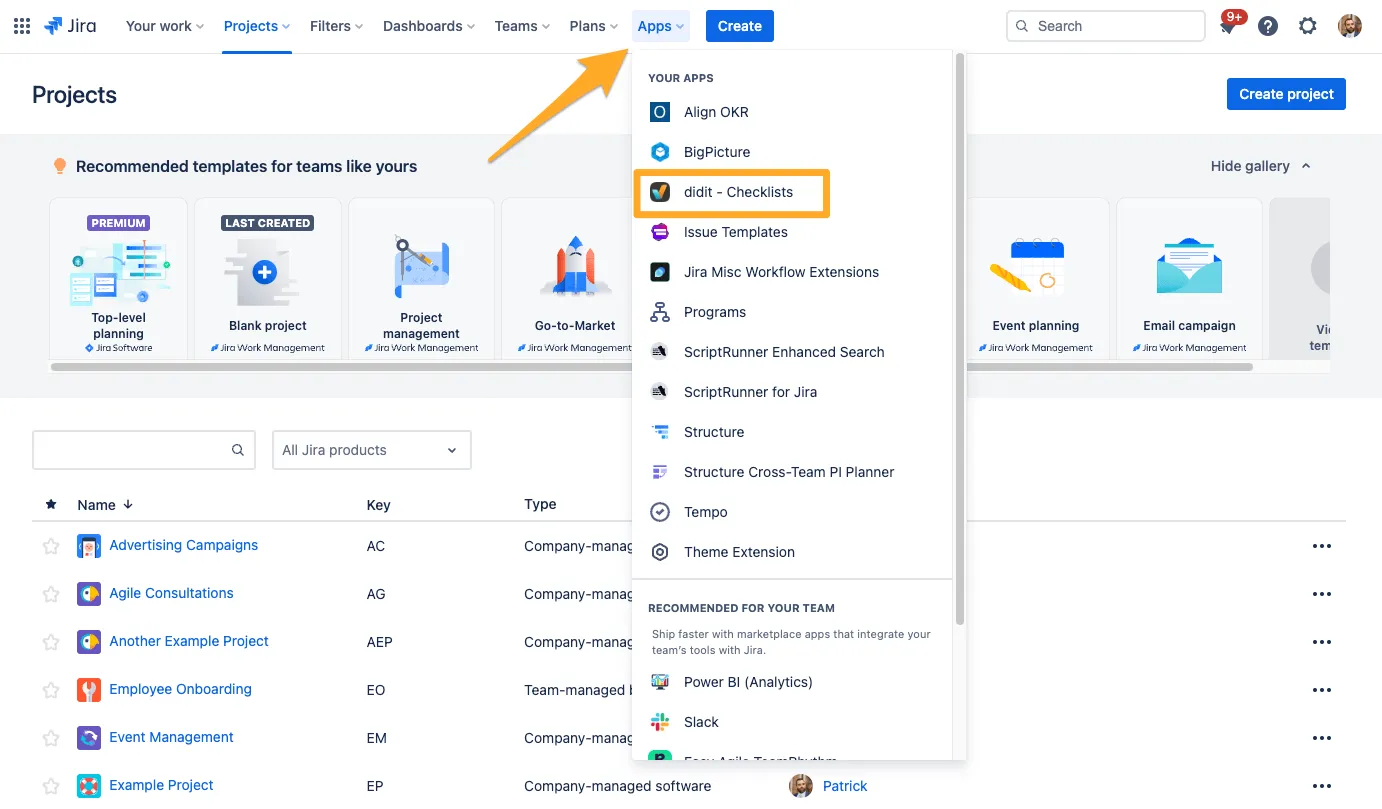Click the Jira Misc Workflow Extensions icon

tap(660, 272)
